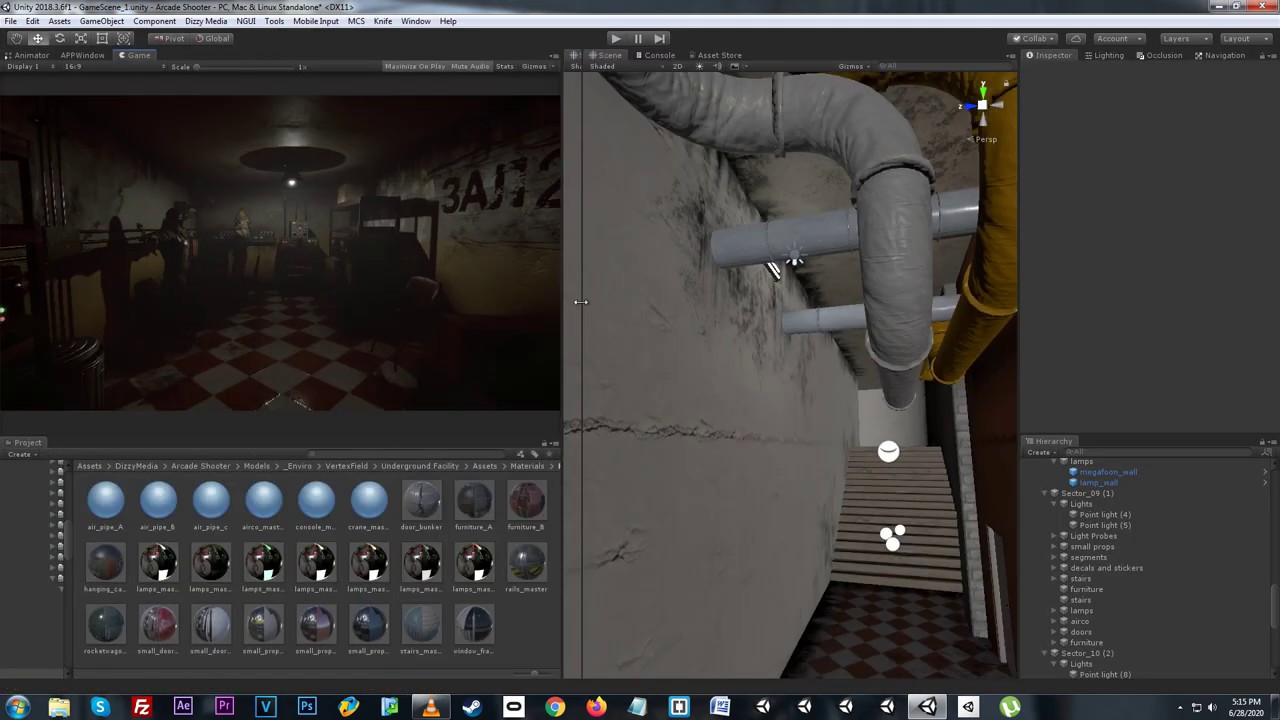The height and width of the screenshot is (720, 1280).
Task: Click the Pause button
Action: pyautogui.click(x=637, y=38)
